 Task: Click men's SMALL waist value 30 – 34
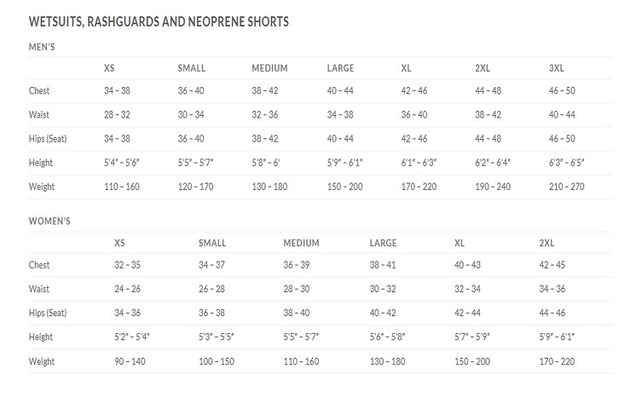[x=191, y=115]
